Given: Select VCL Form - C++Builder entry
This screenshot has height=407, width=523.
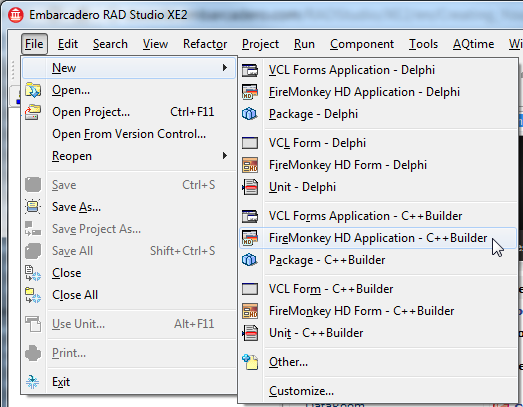Looking at the screenshot, I should [378, 289].
